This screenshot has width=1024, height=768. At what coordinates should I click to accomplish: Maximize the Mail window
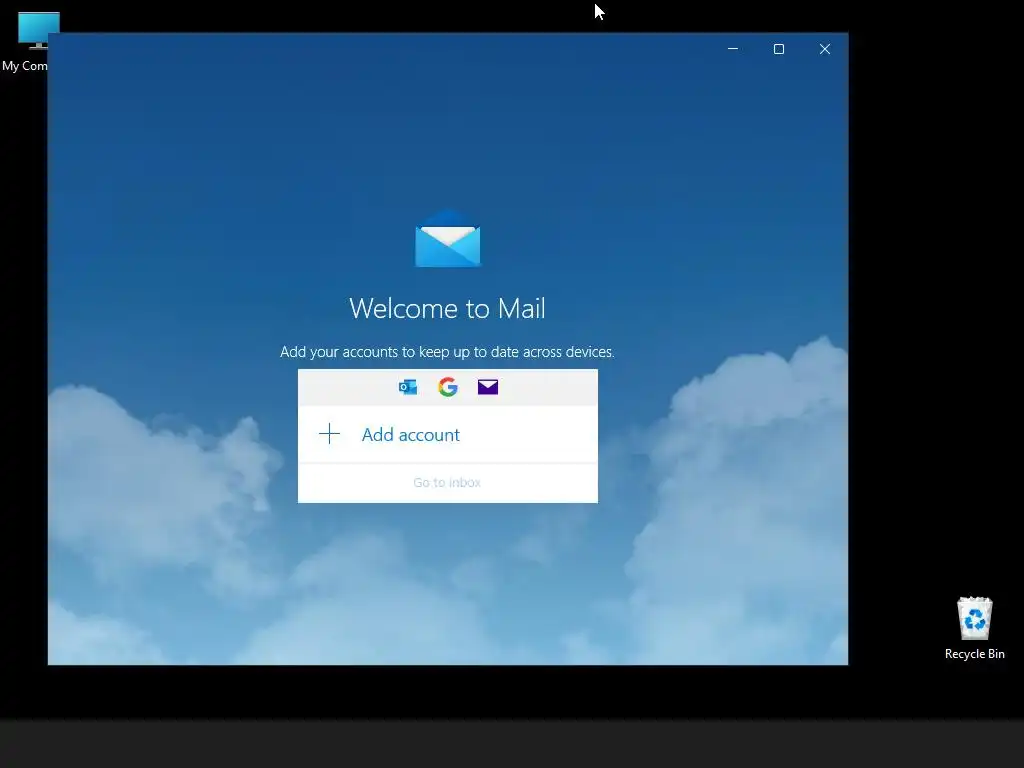click(x=778, y=49)
